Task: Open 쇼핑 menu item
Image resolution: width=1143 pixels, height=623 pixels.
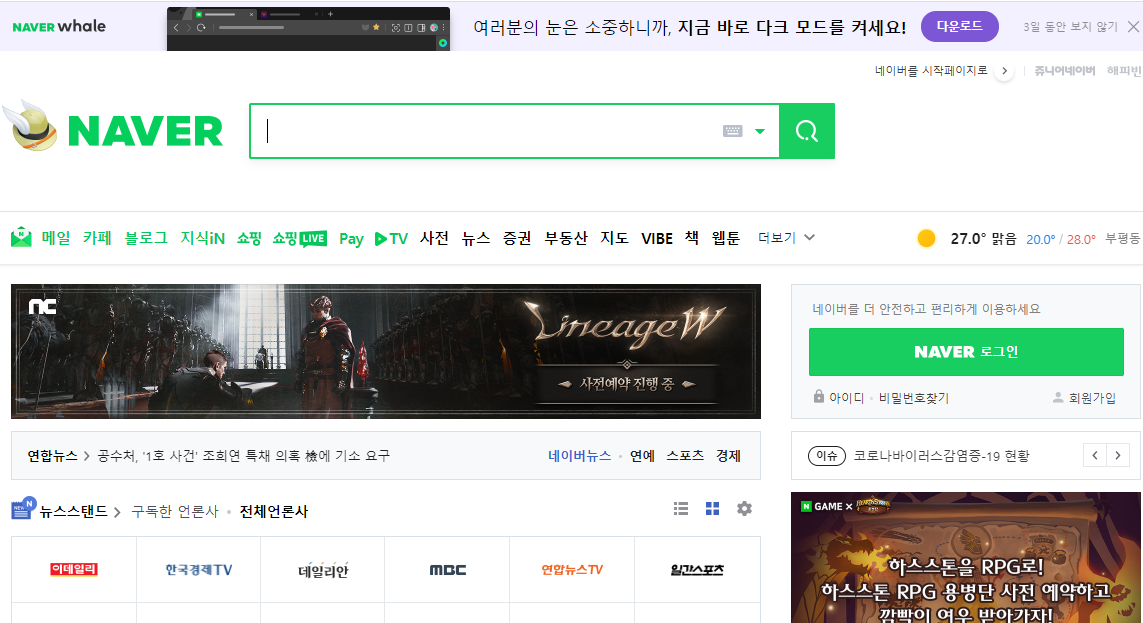Action: click(249, 238)
